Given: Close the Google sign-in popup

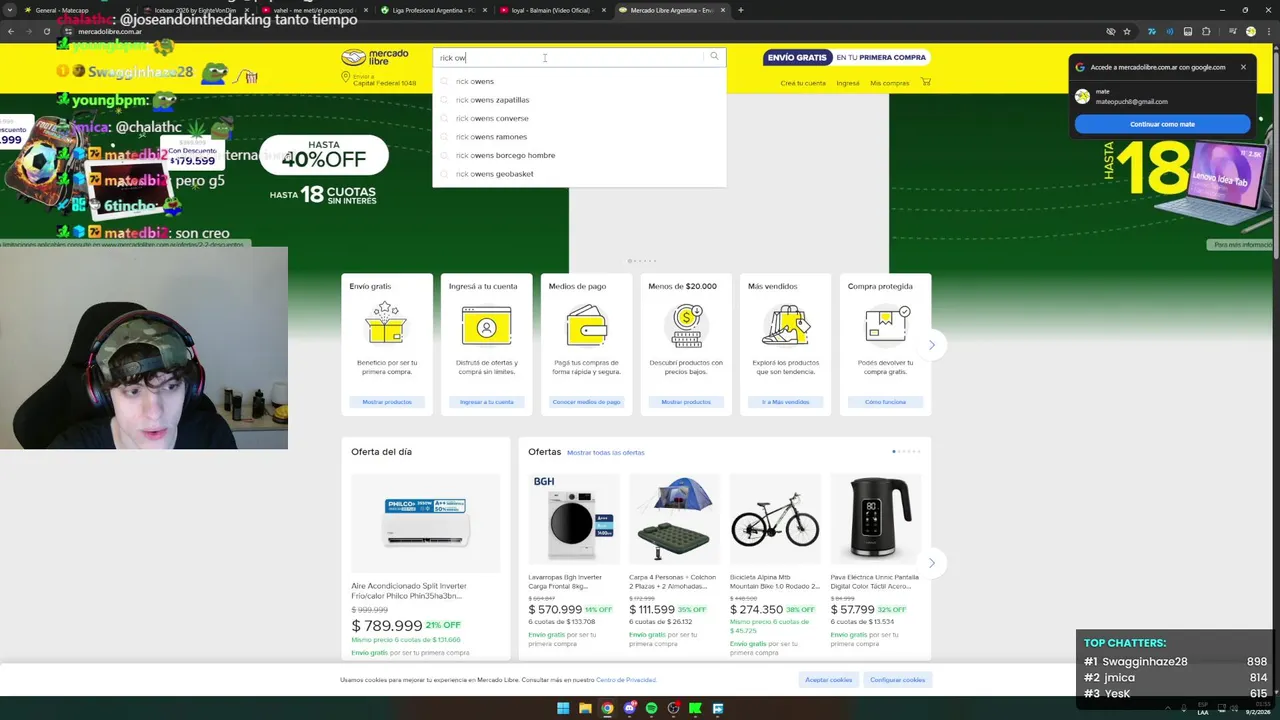Looking at the screenshot, I should (1243, 67).
